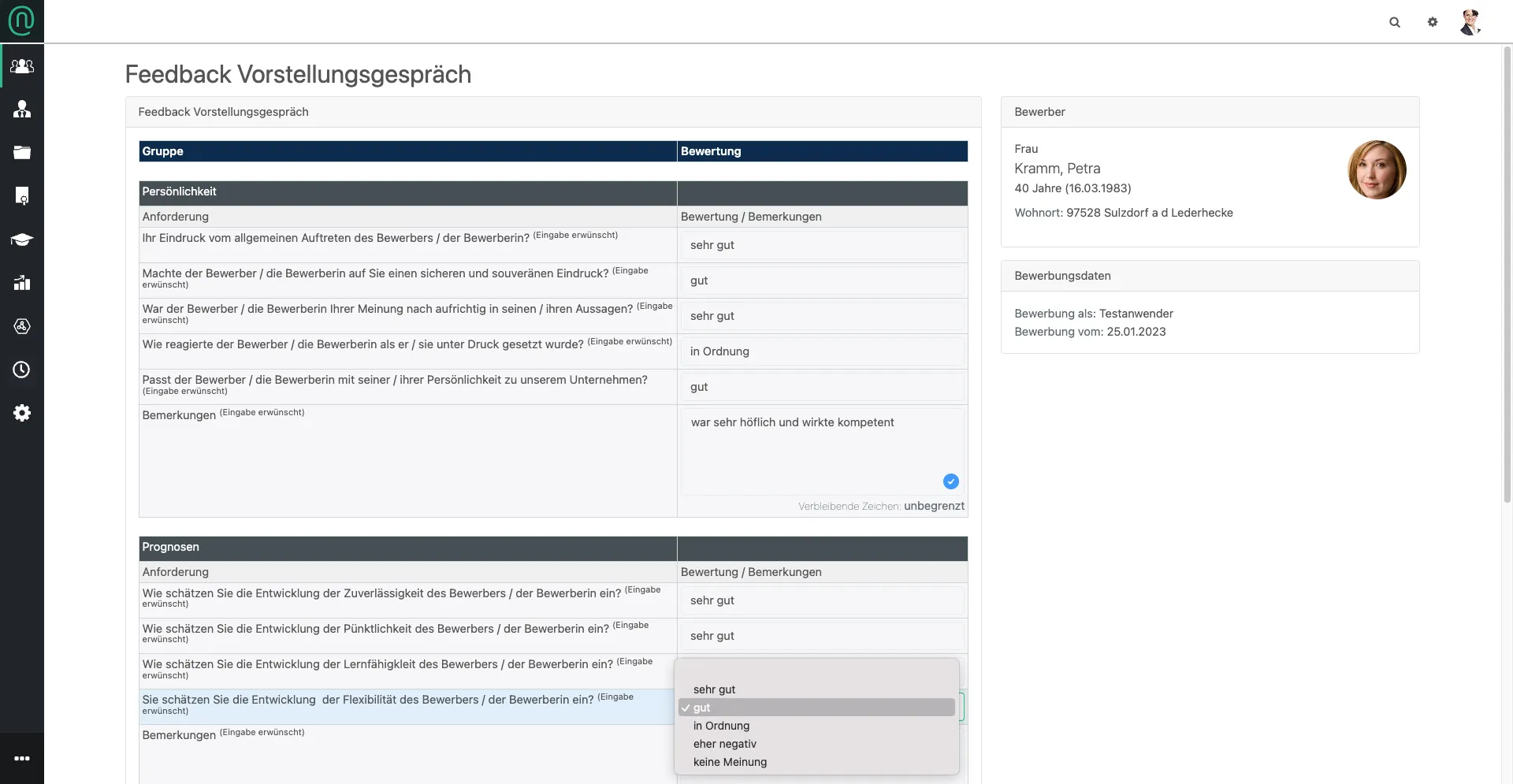The width and height of the screenshot is (1513, 784).
Task: Choose 'sehr gut' in open dropdown list
Action: [x=816, y=689]
